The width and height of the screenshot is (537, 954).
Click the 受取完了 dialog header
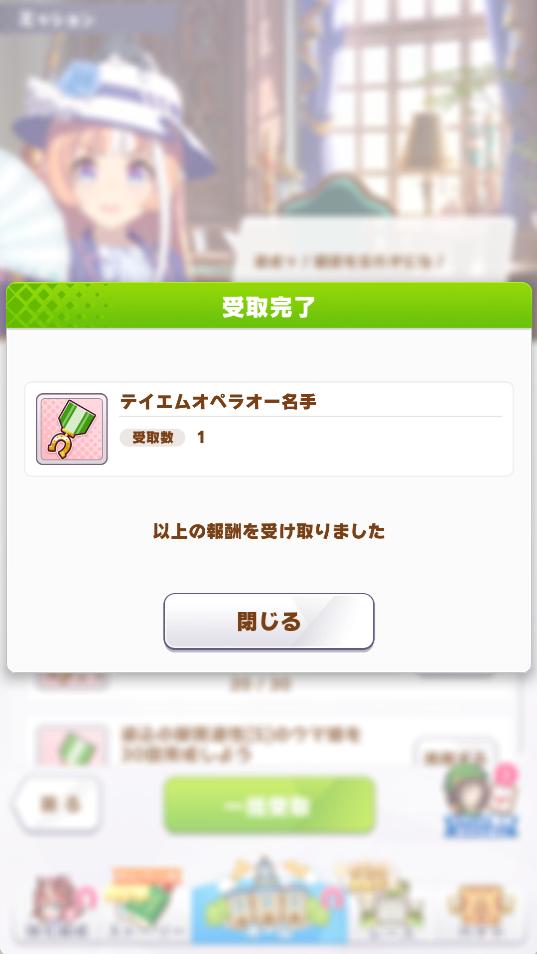coord(269,307)
